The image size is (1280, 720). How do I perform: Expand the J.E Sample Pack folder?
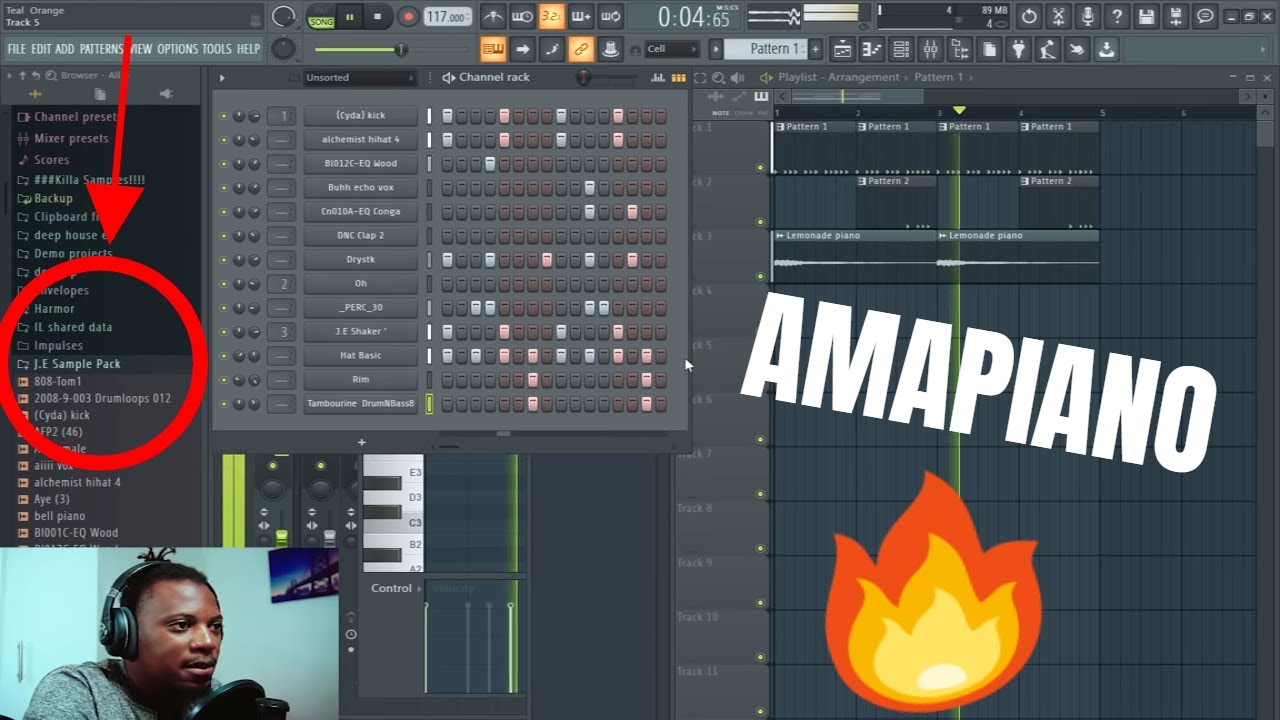[69, 363]
